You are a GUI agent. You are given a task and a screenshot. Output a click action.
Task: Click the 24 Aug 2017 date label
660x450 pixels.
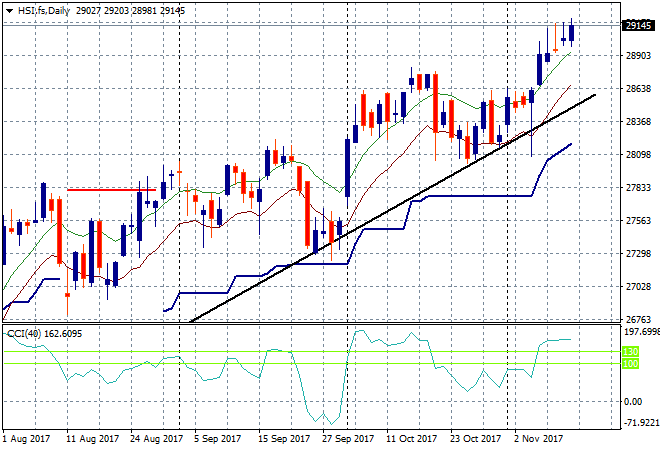pyautogui.click(x=157, y=438)
